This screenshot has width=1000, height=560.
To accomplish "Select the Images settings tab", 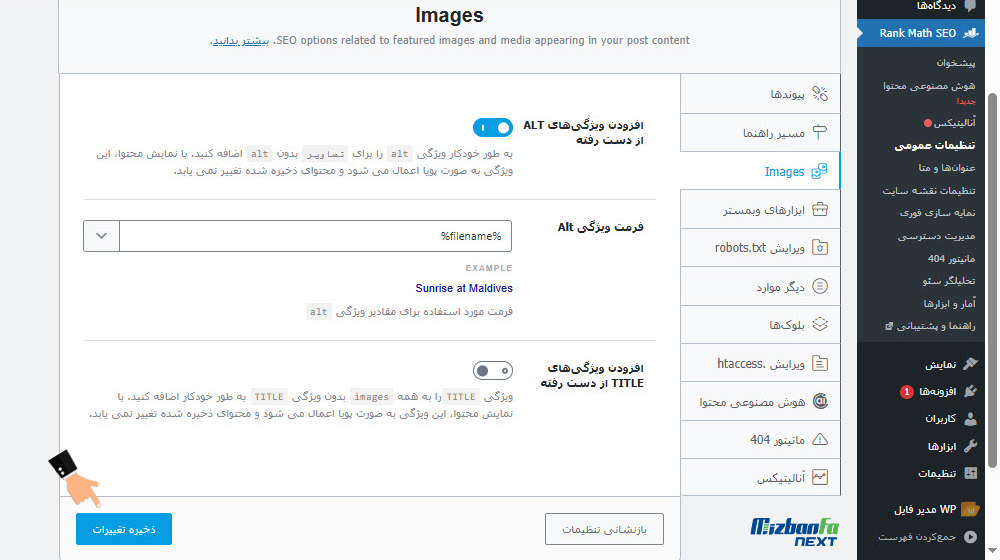I will pos(760,171).
